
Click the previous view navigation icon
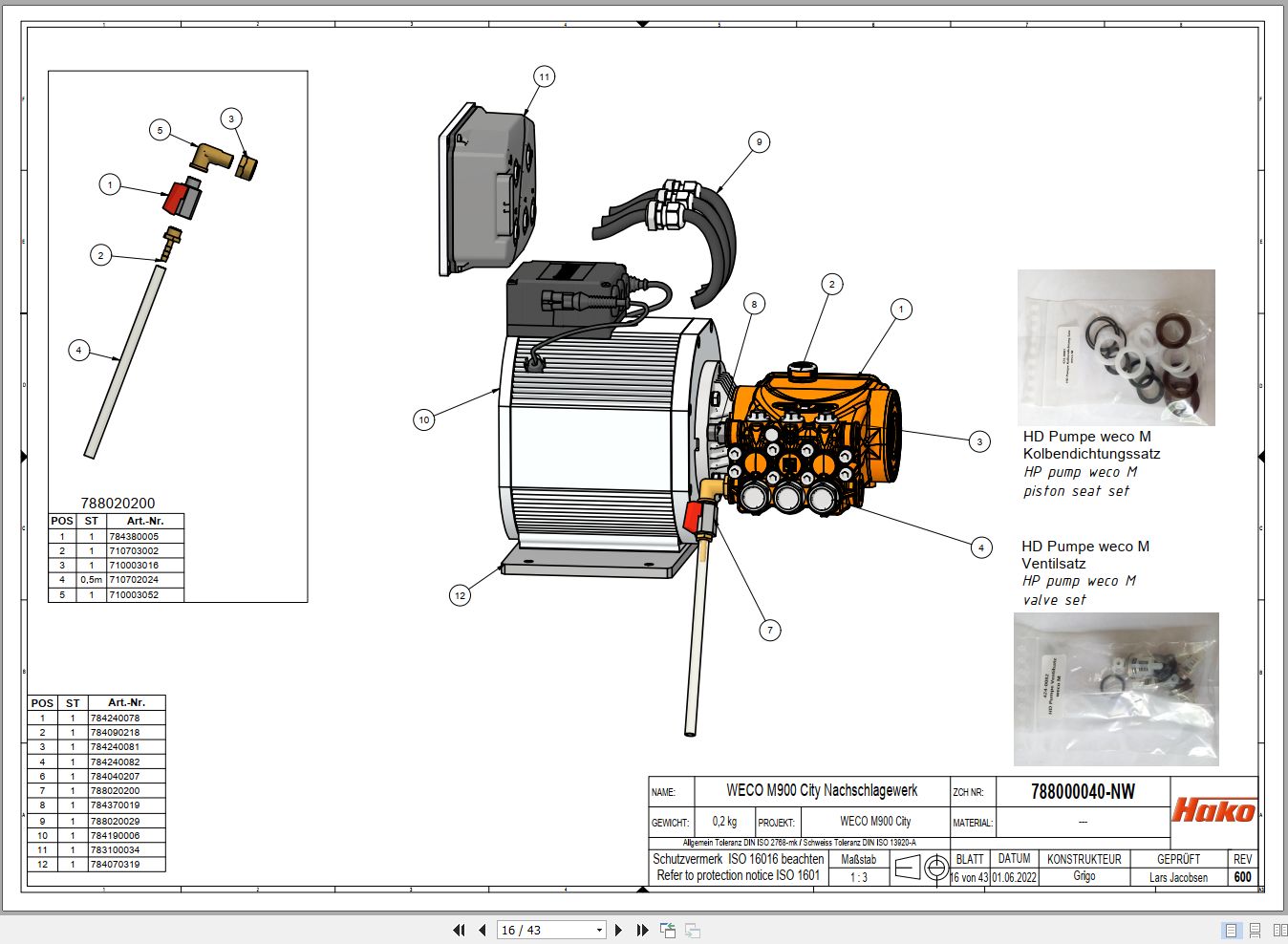tap(668, 930)
